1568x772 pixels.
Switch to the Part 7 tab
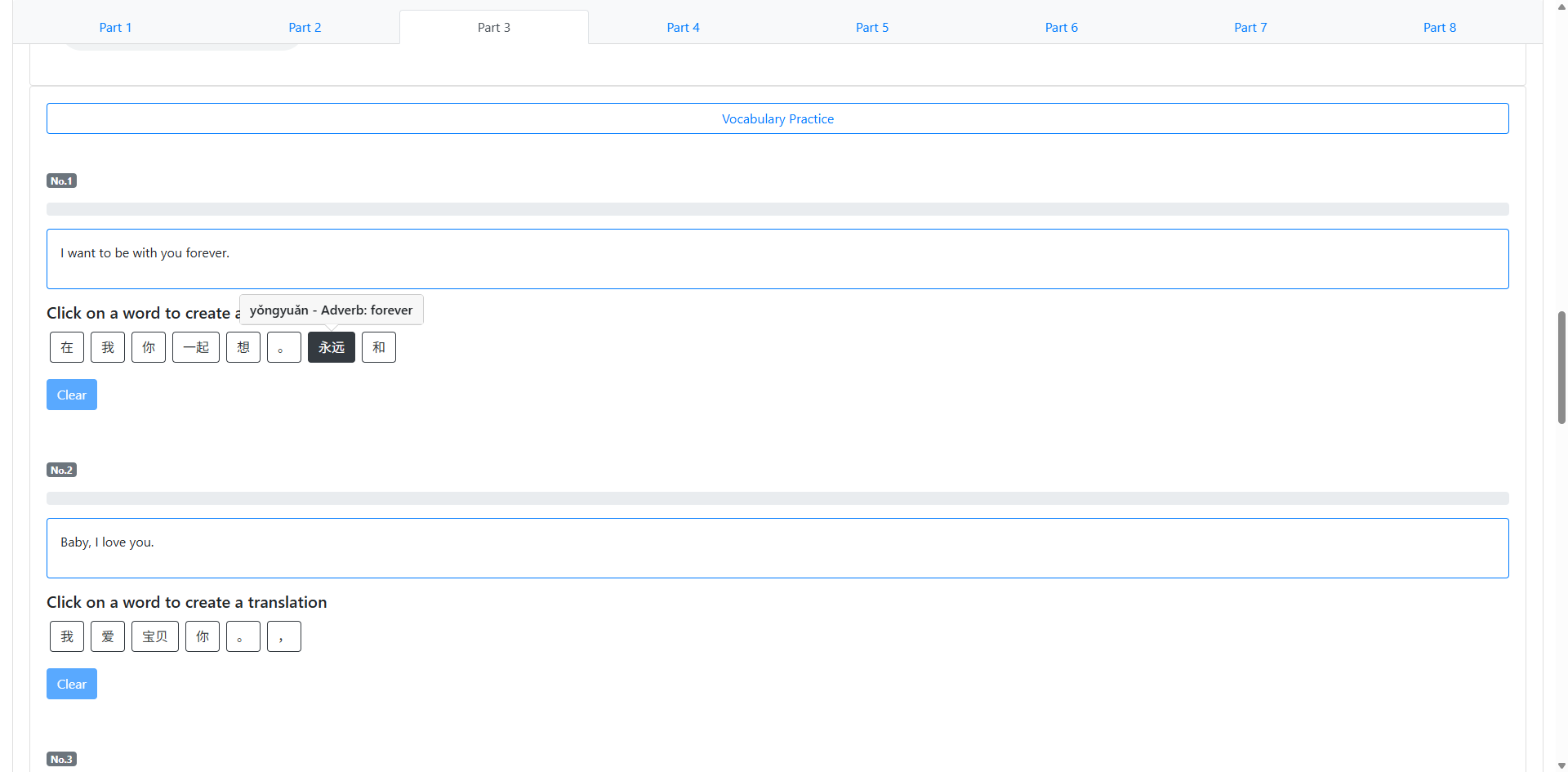1250,27
